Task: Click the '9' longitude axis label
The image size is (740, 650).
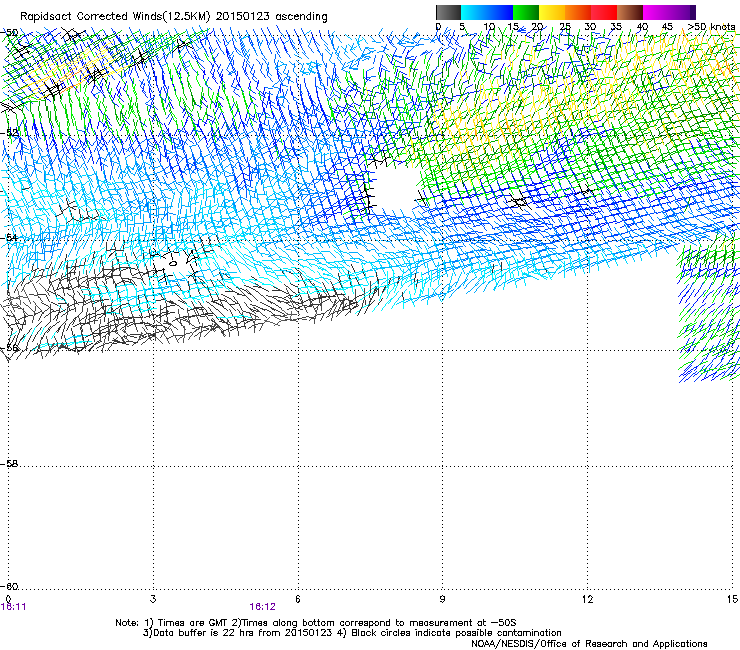Action: (442, 599)
